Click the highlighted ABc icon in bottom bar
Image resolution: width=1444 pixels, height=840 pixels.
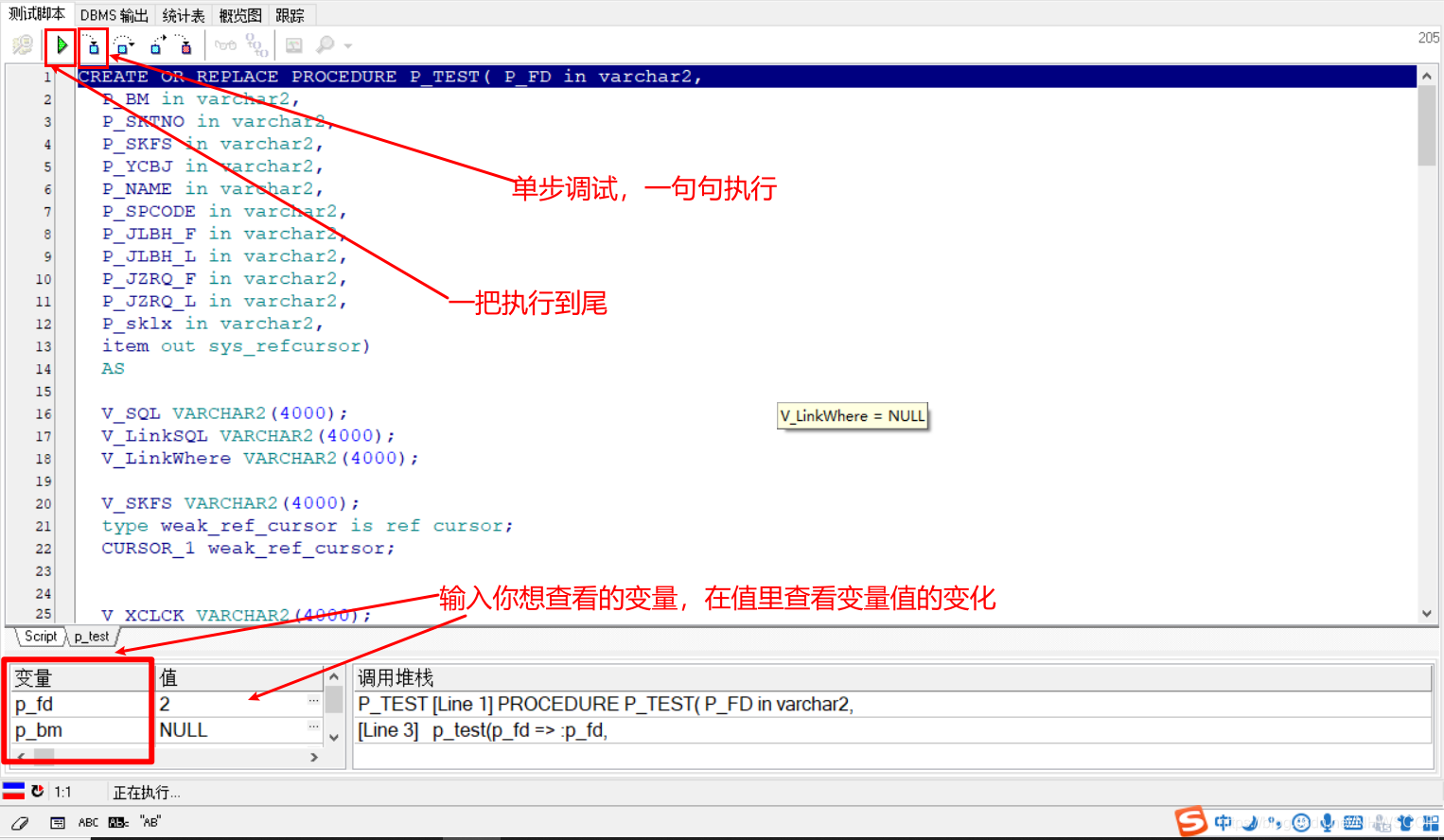pos(118,823)
